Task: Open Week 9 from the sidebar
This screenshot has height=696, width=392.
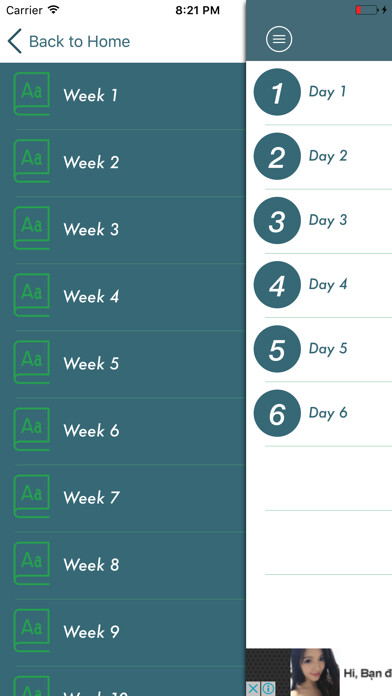Action: click(x=123, y=632)
